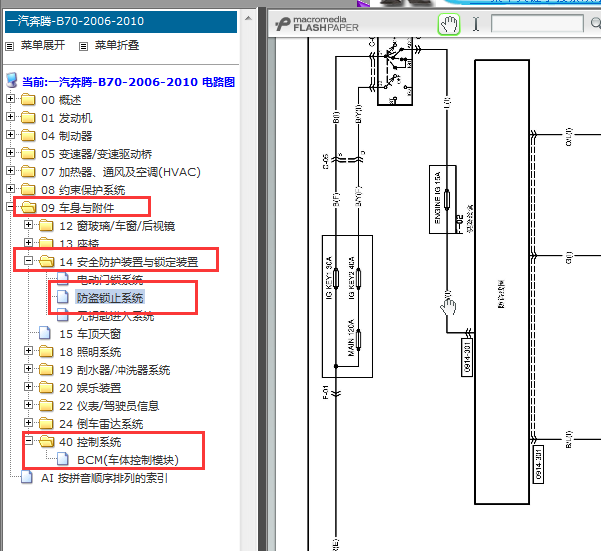Focus the FlashPaper search text field
Viewport: 601px width, 551px height.
click(x=537, y=24)
